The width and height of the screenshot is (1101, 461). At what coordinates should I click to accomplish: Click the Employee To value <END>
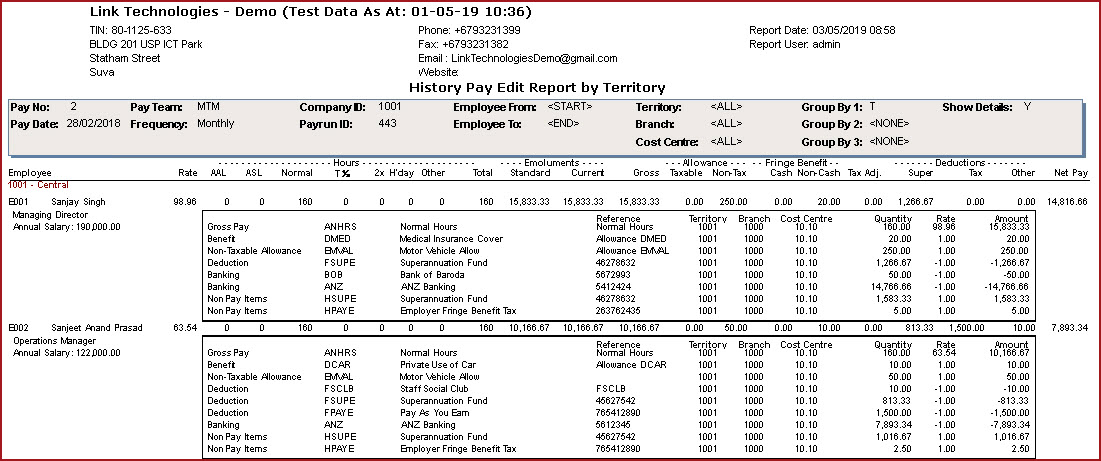(x=563, y=123)
